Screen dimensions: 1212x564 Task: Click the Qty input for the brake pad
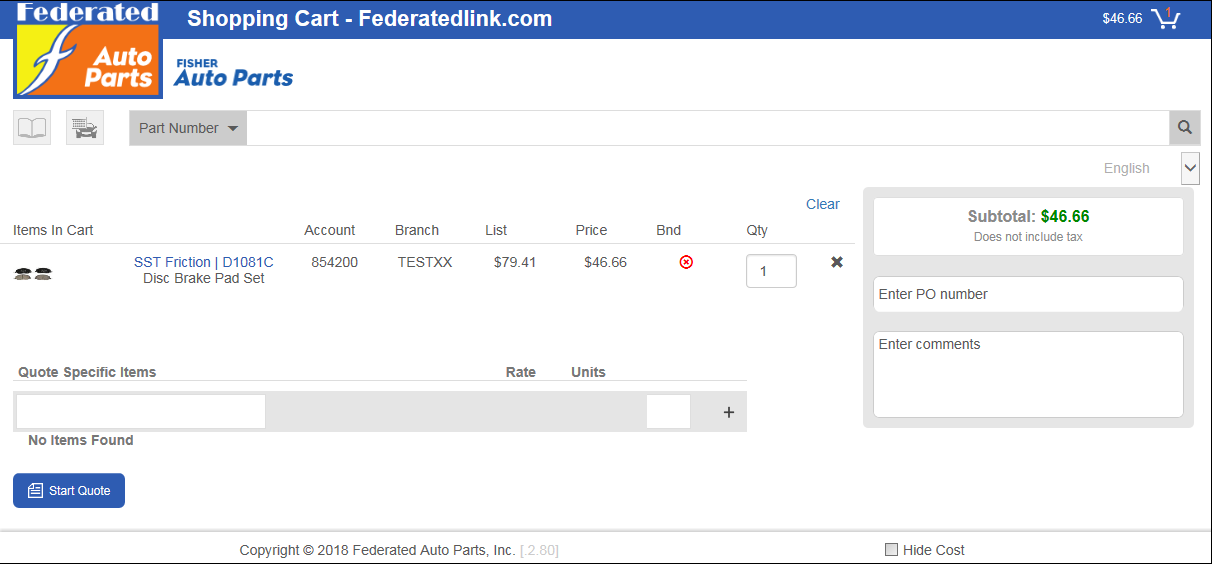[x=771, y=271]
